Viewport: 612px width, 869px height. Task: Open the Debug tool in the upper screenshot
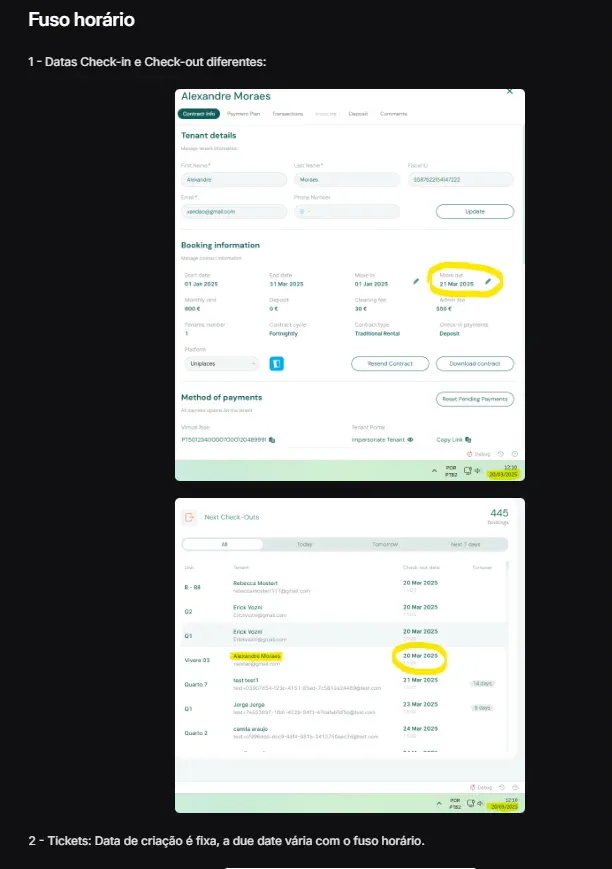point(480,454)
